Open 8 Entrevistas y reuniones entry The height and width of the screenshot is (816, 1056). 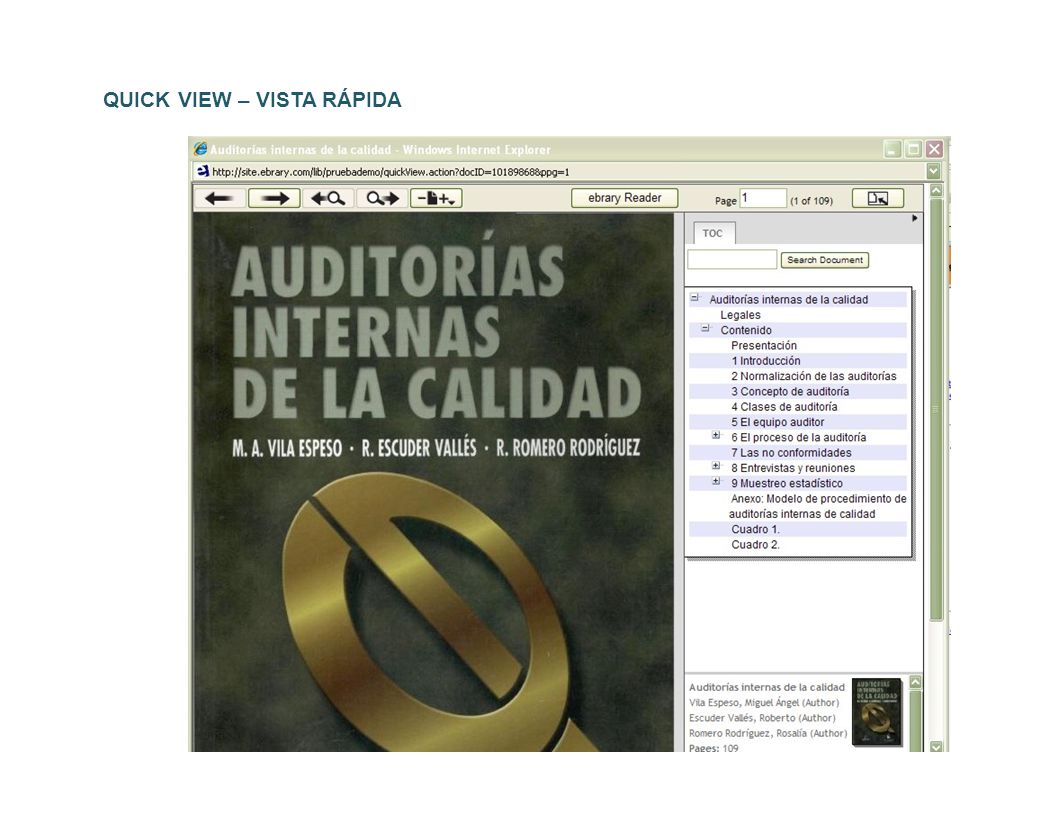tap(793, 468)
